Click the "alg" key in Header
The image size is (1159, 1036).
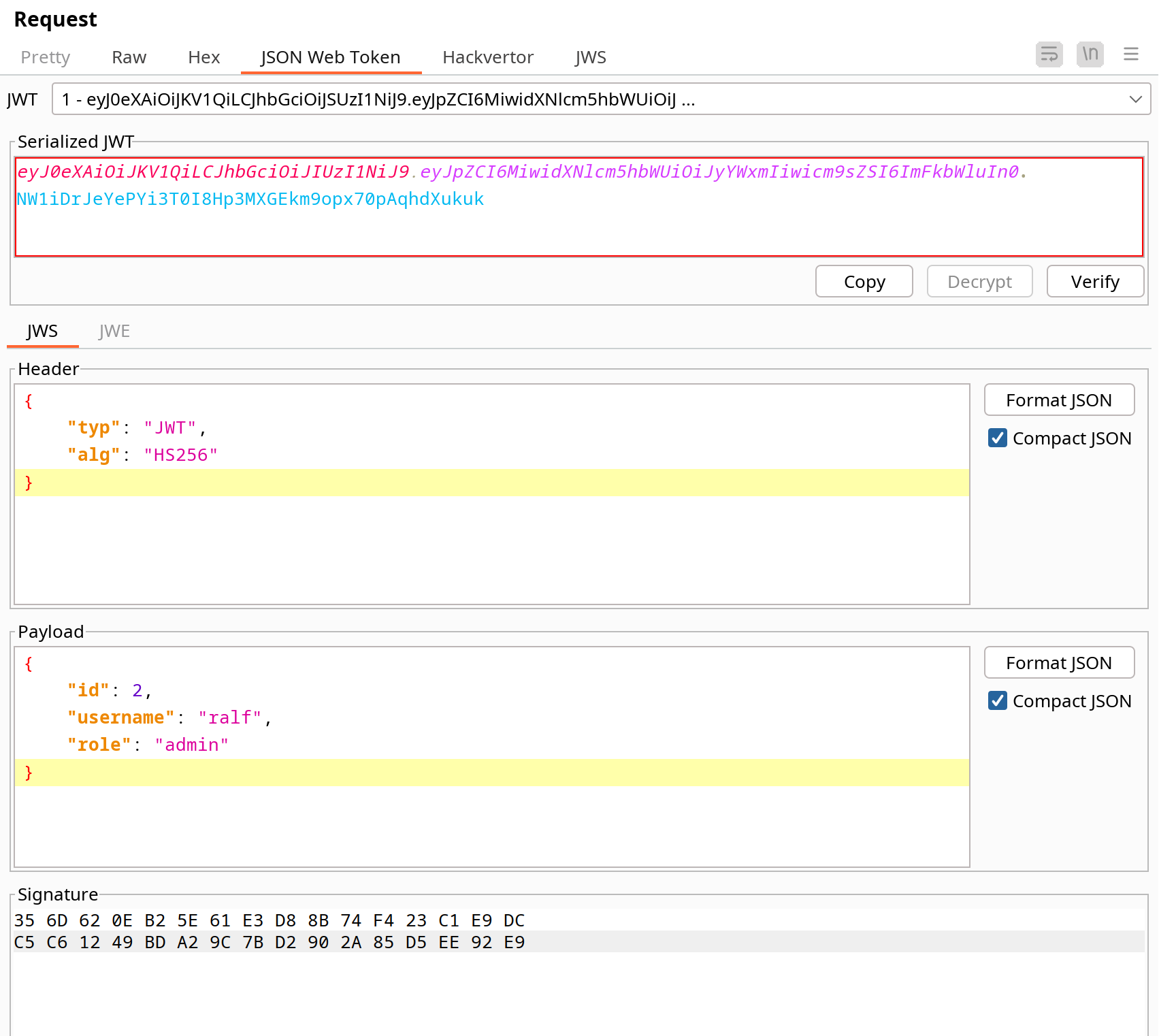[94, 455]
